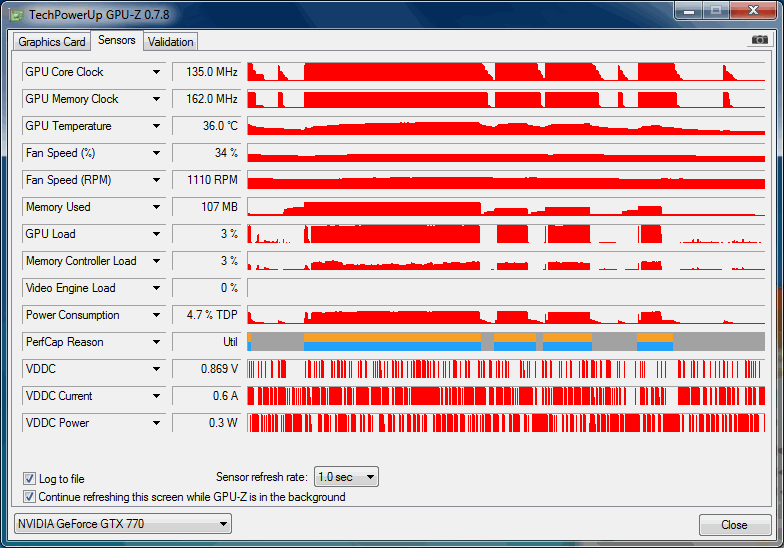Expand the VDDC Power dropdown
This screenshot has height=548, width=784.
pyautogui.click(x=156, y=423)
